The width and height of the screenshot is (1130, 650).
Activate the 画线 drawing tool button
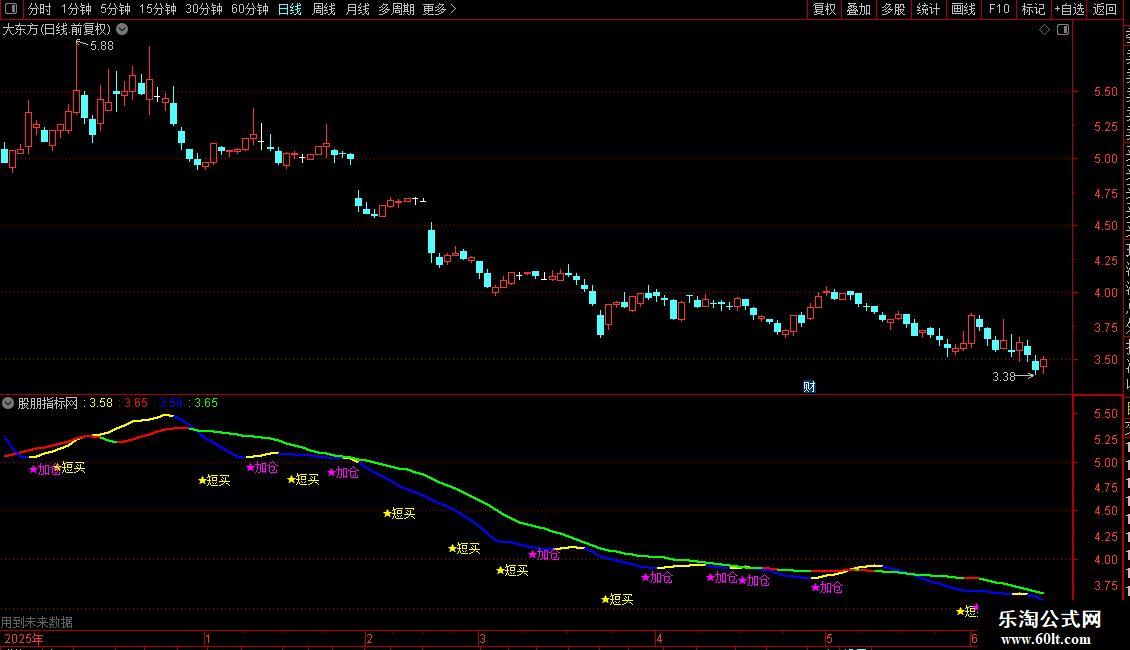964,9
